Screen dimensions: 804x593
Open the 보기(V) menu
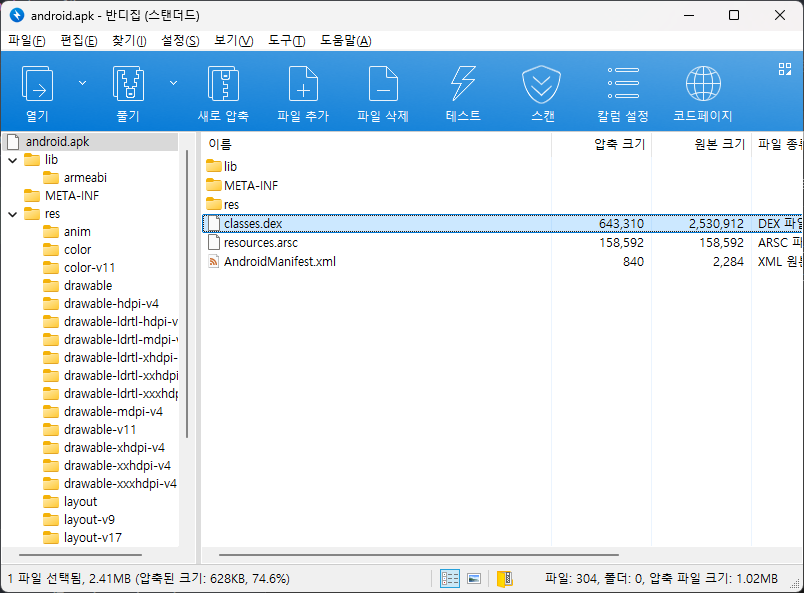[234, 41]
